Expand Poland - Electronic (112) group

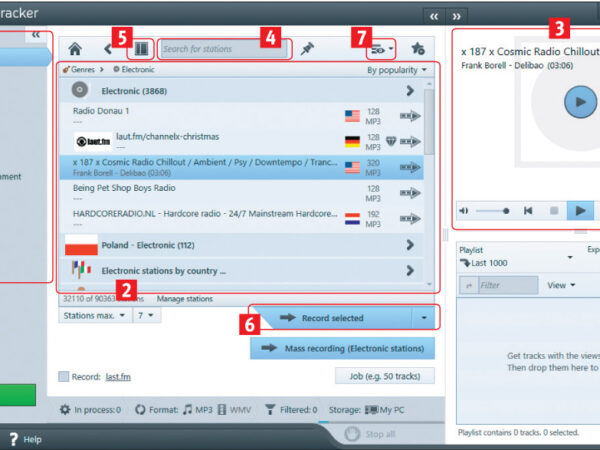pos(409,245)
